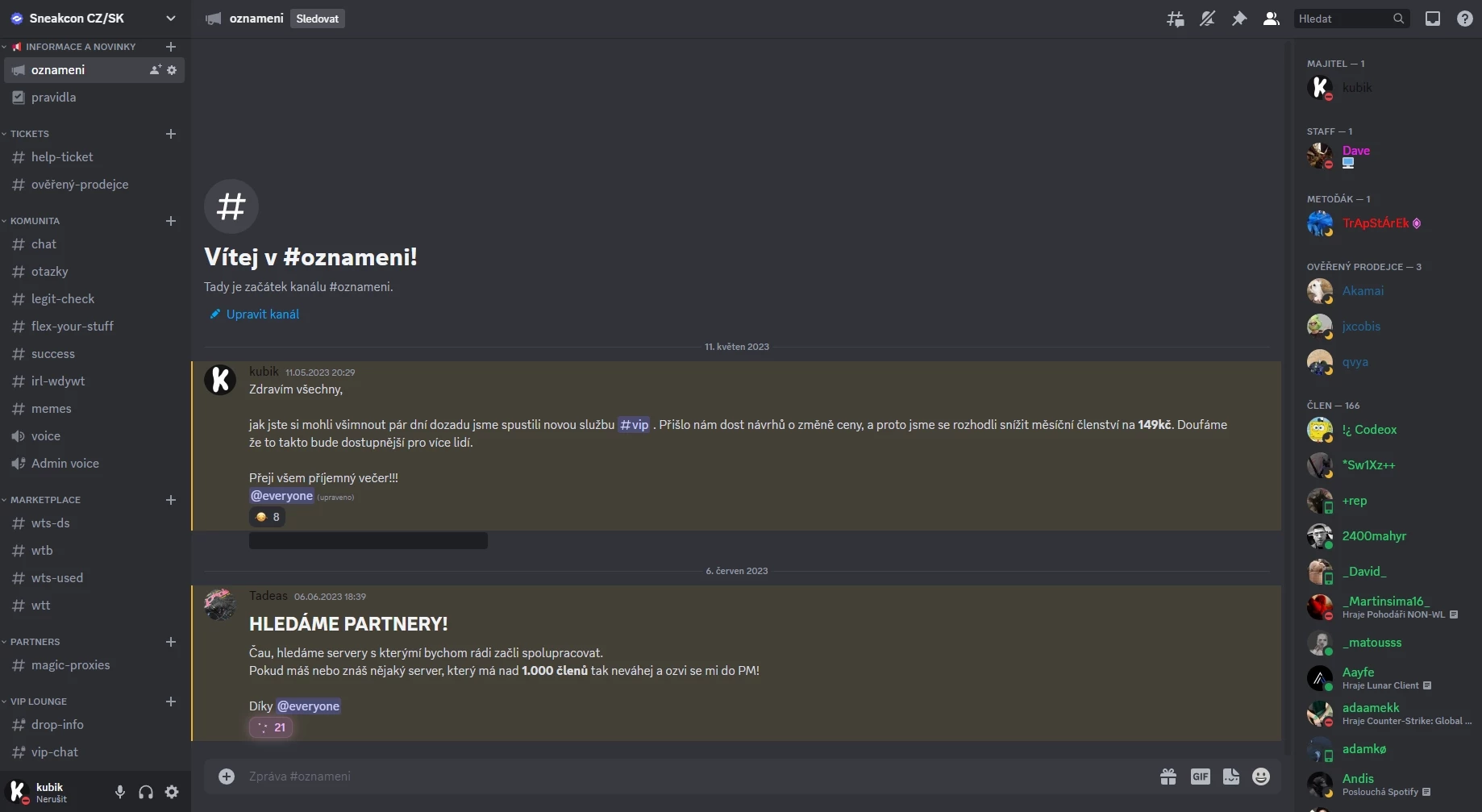This screenshot has width=1482, height=812.
Task: Open the Threads icon in the header
Action: [x=1176, y=19]
